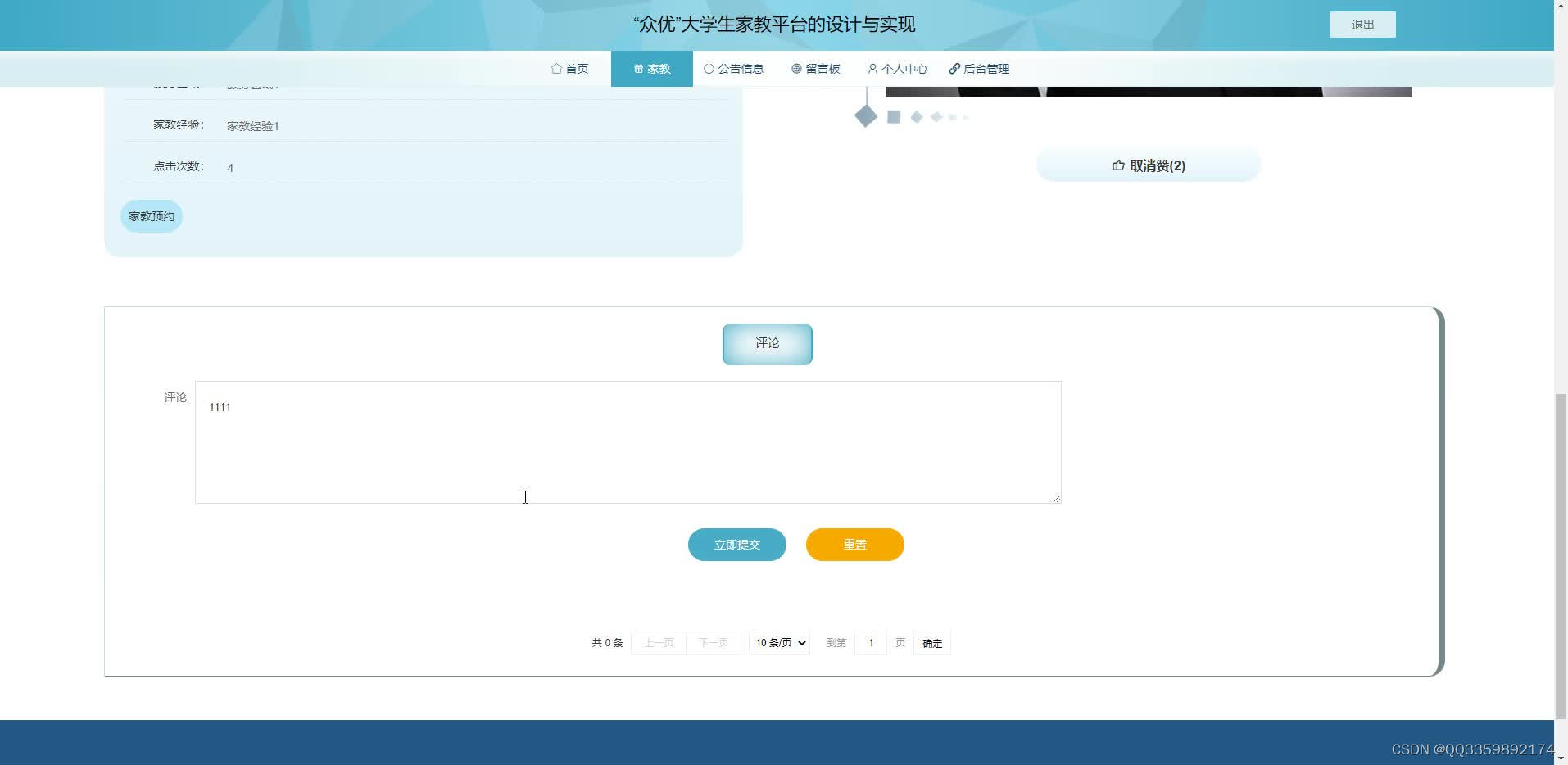Image resolution: width=1568 pixels, height=765 pixels.
Task: Select the square carousel indicator
Action: click(x=894, y=117)
